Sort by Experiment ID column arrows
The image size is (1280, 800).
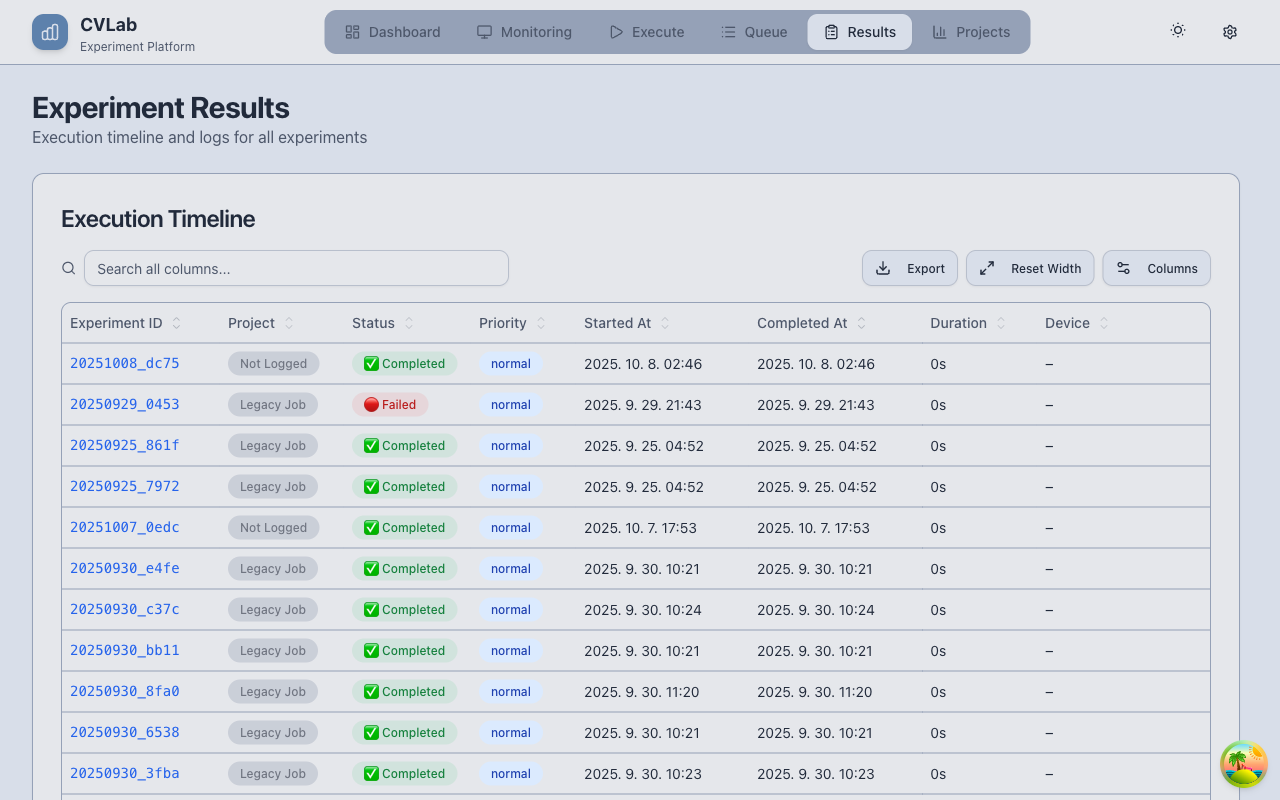[x=177, y=323]
